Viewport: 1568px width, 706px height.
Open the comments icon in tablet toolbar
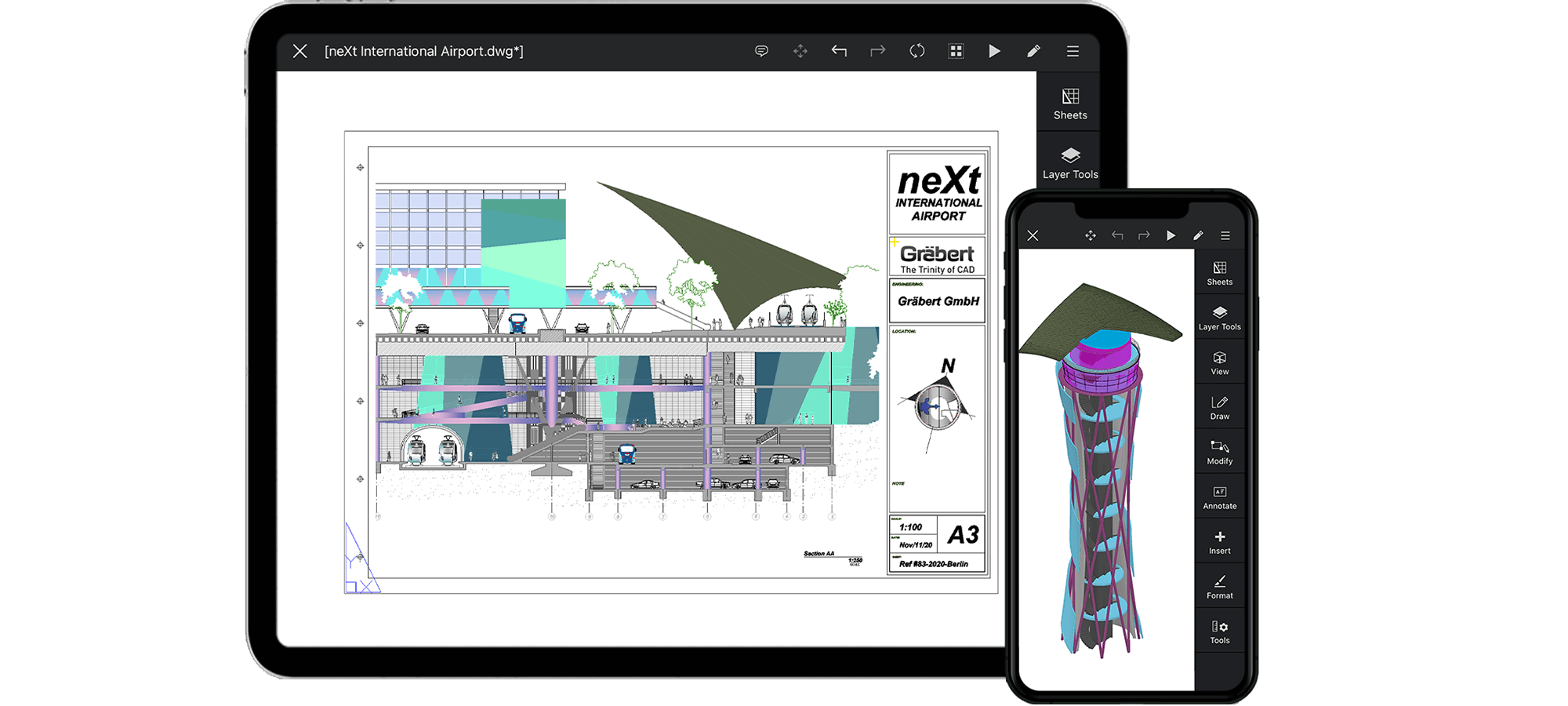(x=760, y=51)
